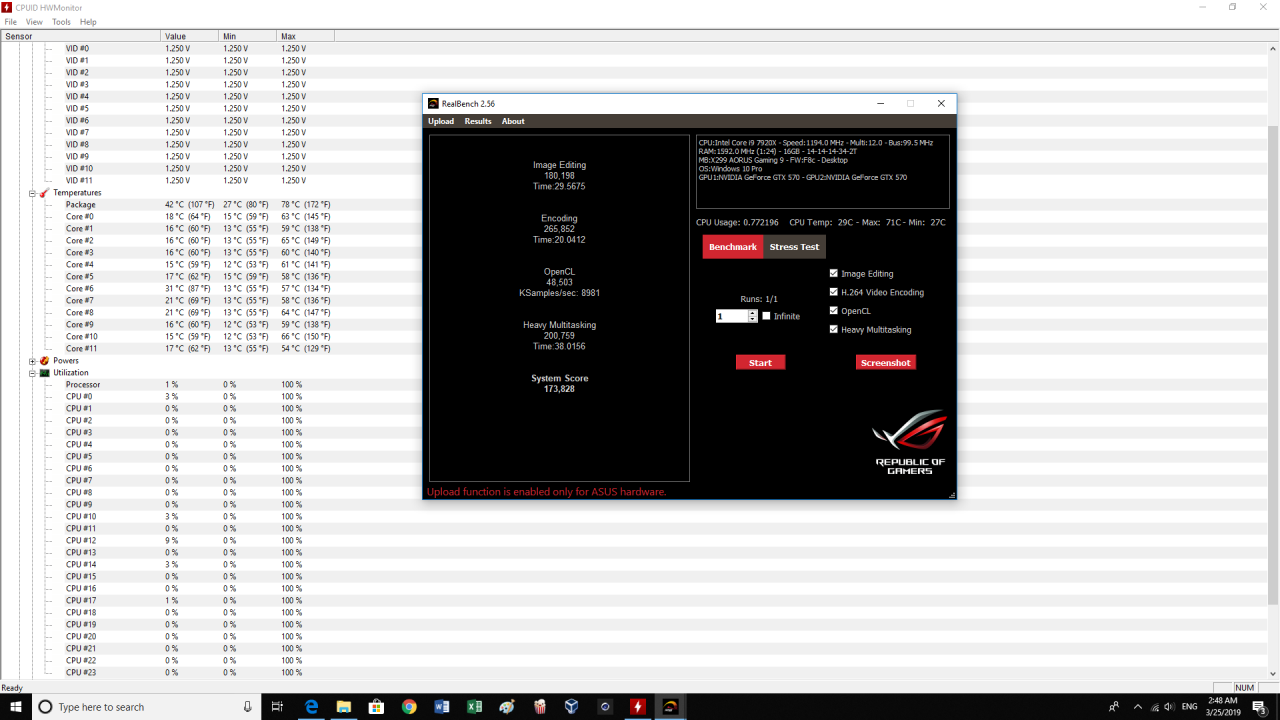Launch Google Chrome from the taskbar
Viewport: 1280px width, 720px height.
click(x=409, y=707)
